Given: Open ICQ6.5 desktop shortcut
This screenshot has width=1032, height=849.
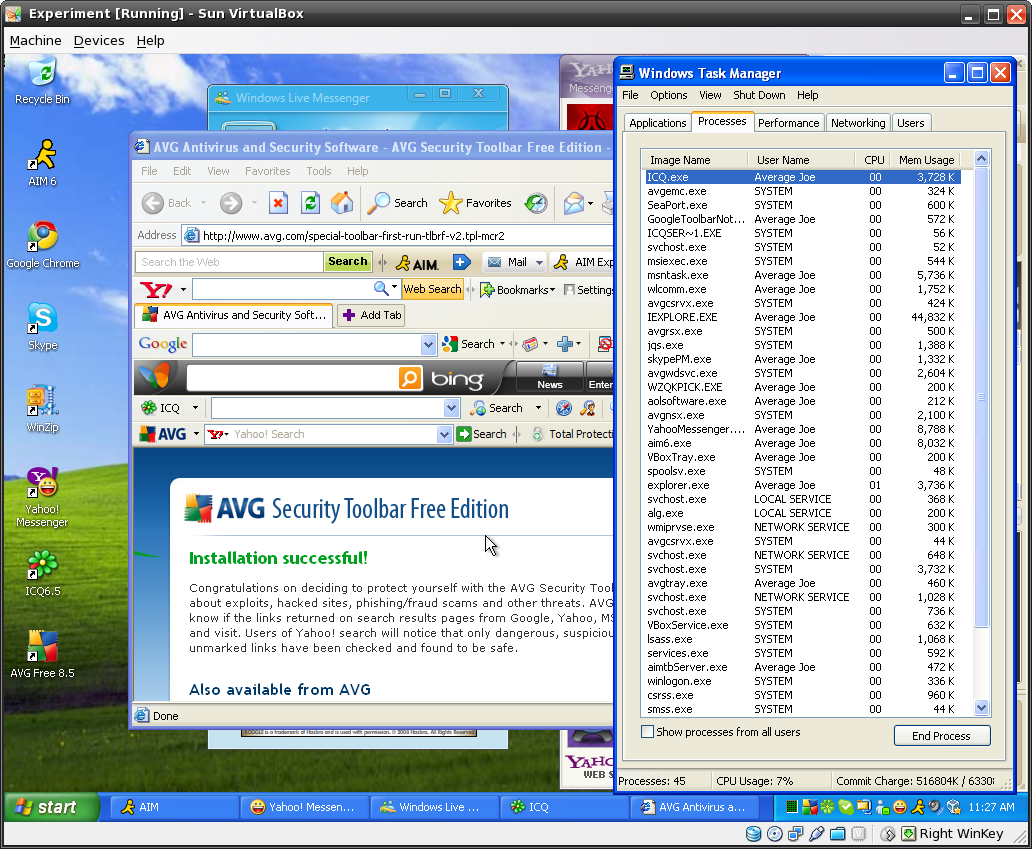Looking at the screenshot, I should click(x=43, y=573).
